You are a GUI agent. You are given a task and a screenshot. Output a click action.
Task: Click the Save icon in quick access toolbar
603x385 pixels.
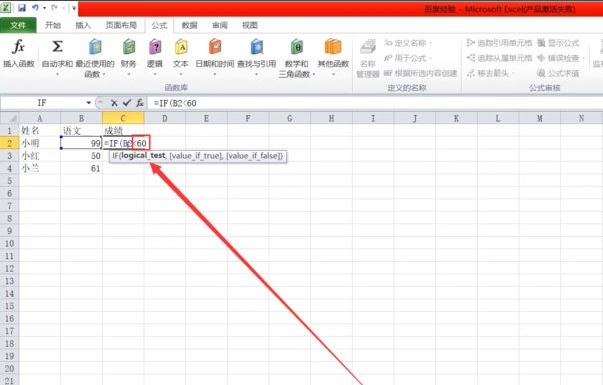22,8
